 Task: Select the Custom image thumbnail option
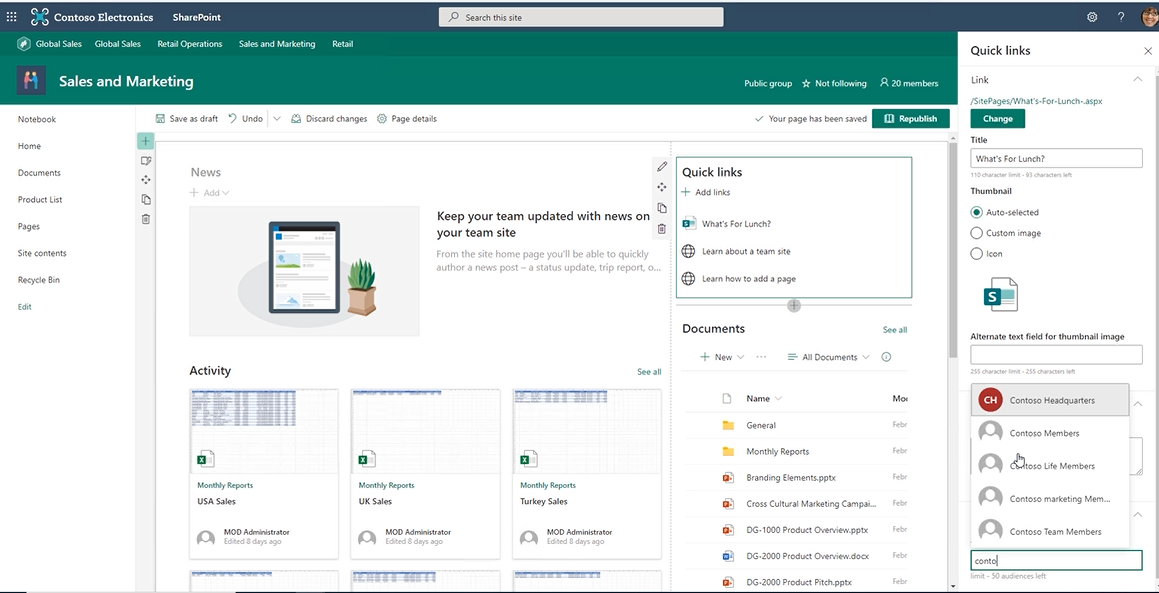(x=976, y=233)
